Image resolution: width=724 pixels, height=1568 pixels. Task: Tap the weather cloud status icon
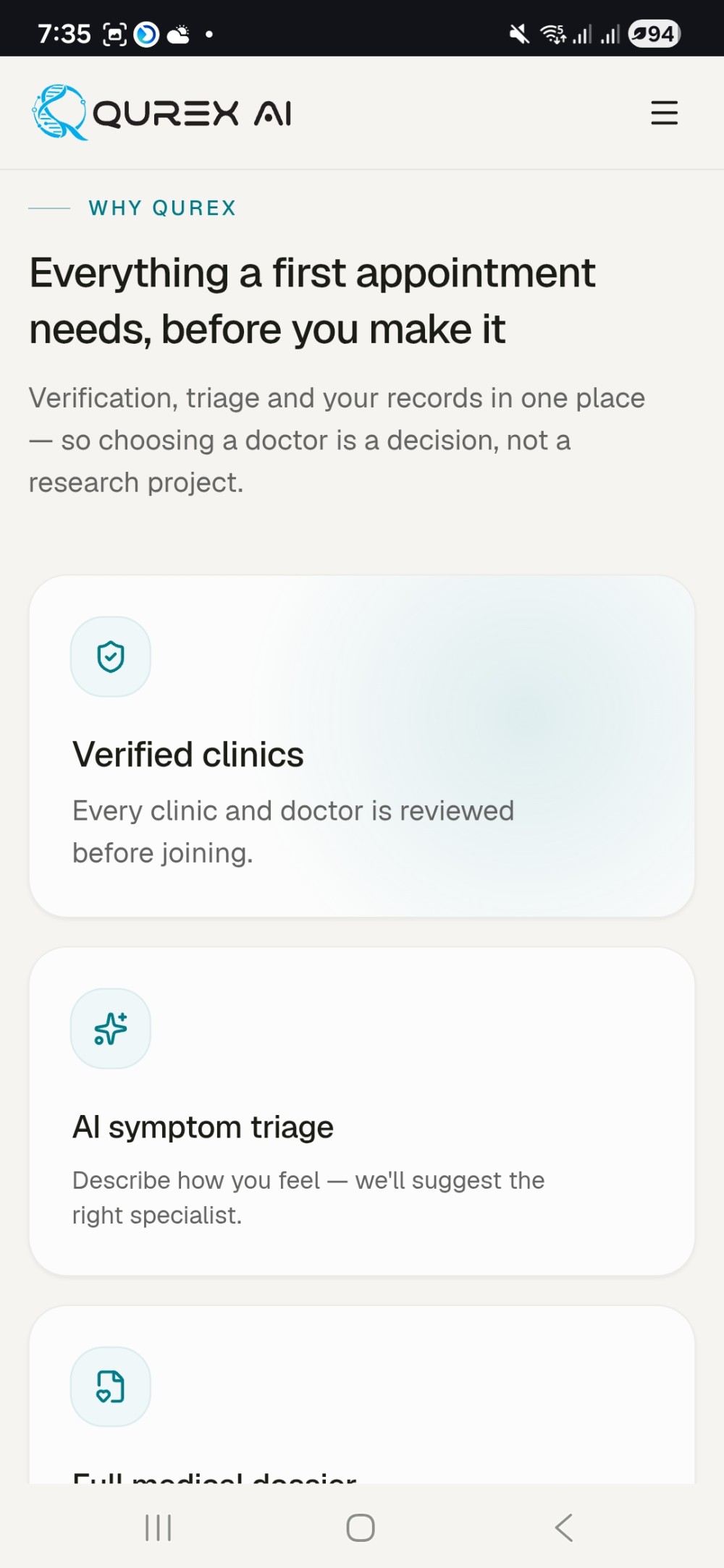tap(179, 34)
